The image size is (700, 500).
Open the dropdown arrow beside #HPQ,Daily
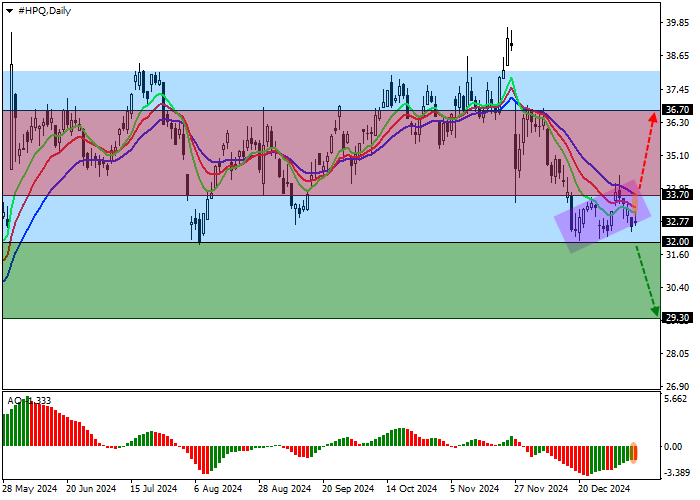click(9, 10)
